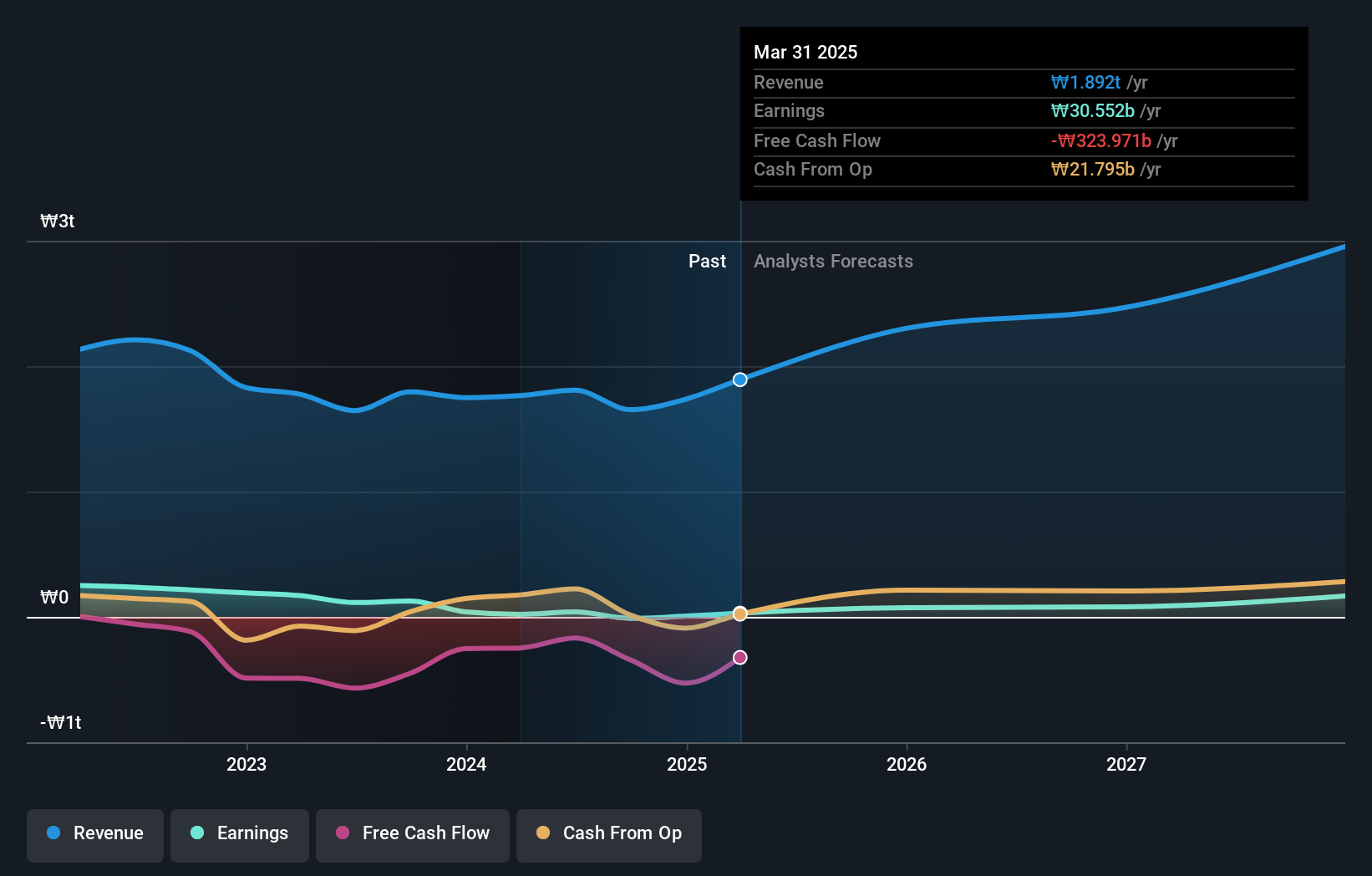Click the pink dot in Free Cash Flow legend

pos(343,833)
